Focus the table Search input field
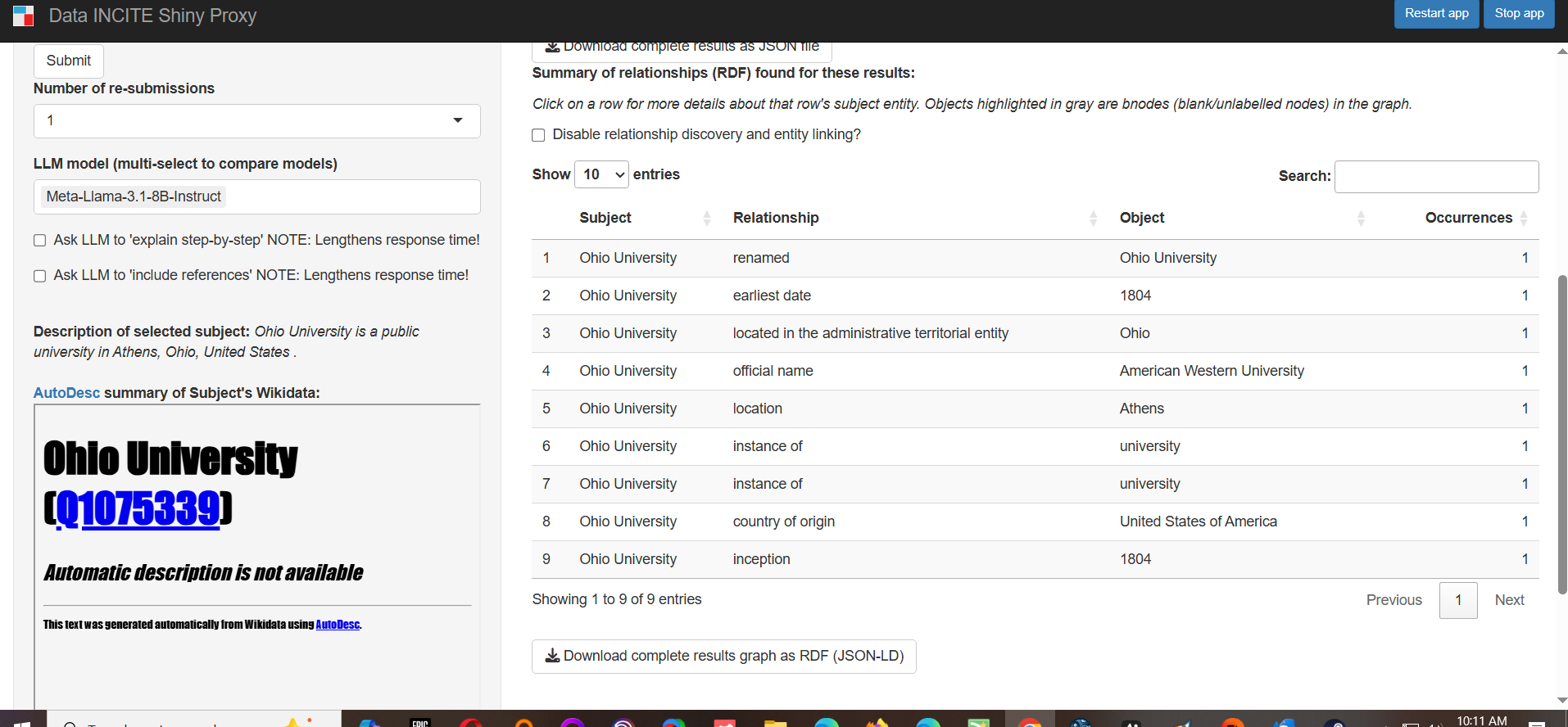Viewport: 1568px width, 727px height. tap(1436, 177)
